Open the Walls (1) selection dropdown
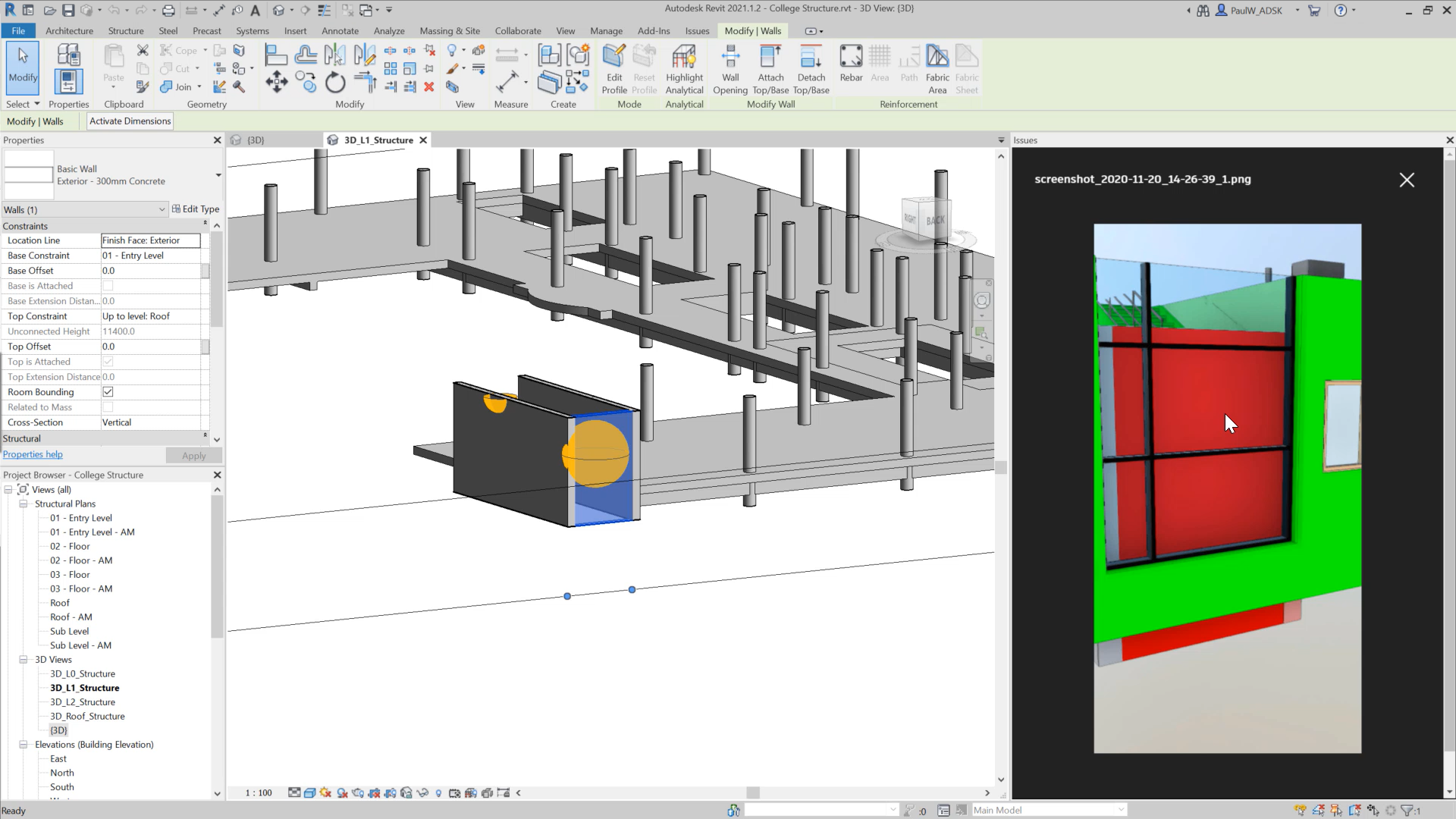Screen dimensions: 1456x819 pyautogui.click(x=161, y=209)
